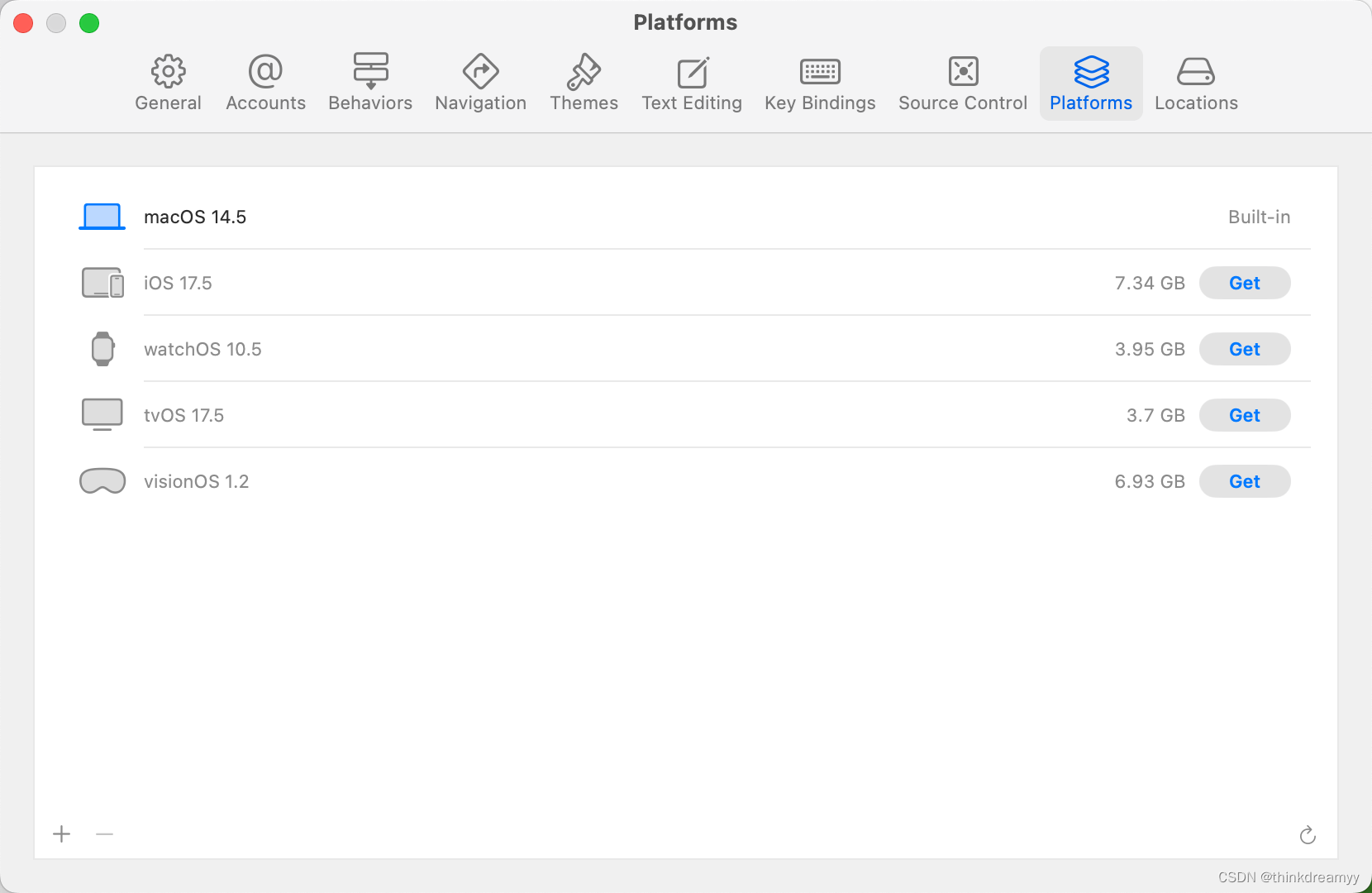Select the watchOS 10.5 row text
This screenshot has width=1372, height=893.
(x=202, y=349)
